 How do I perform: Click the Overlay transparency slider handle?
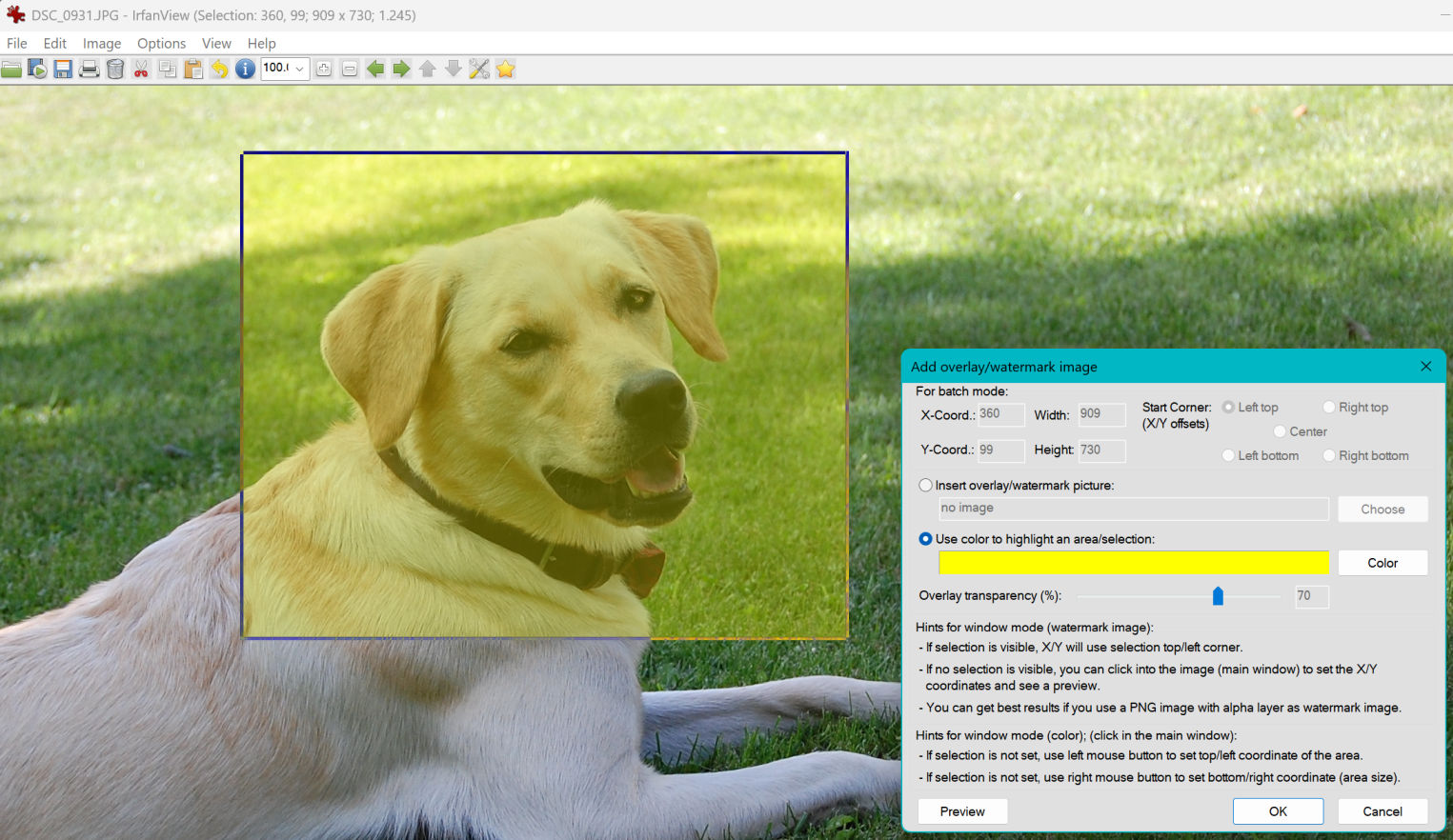point(1218,596)
